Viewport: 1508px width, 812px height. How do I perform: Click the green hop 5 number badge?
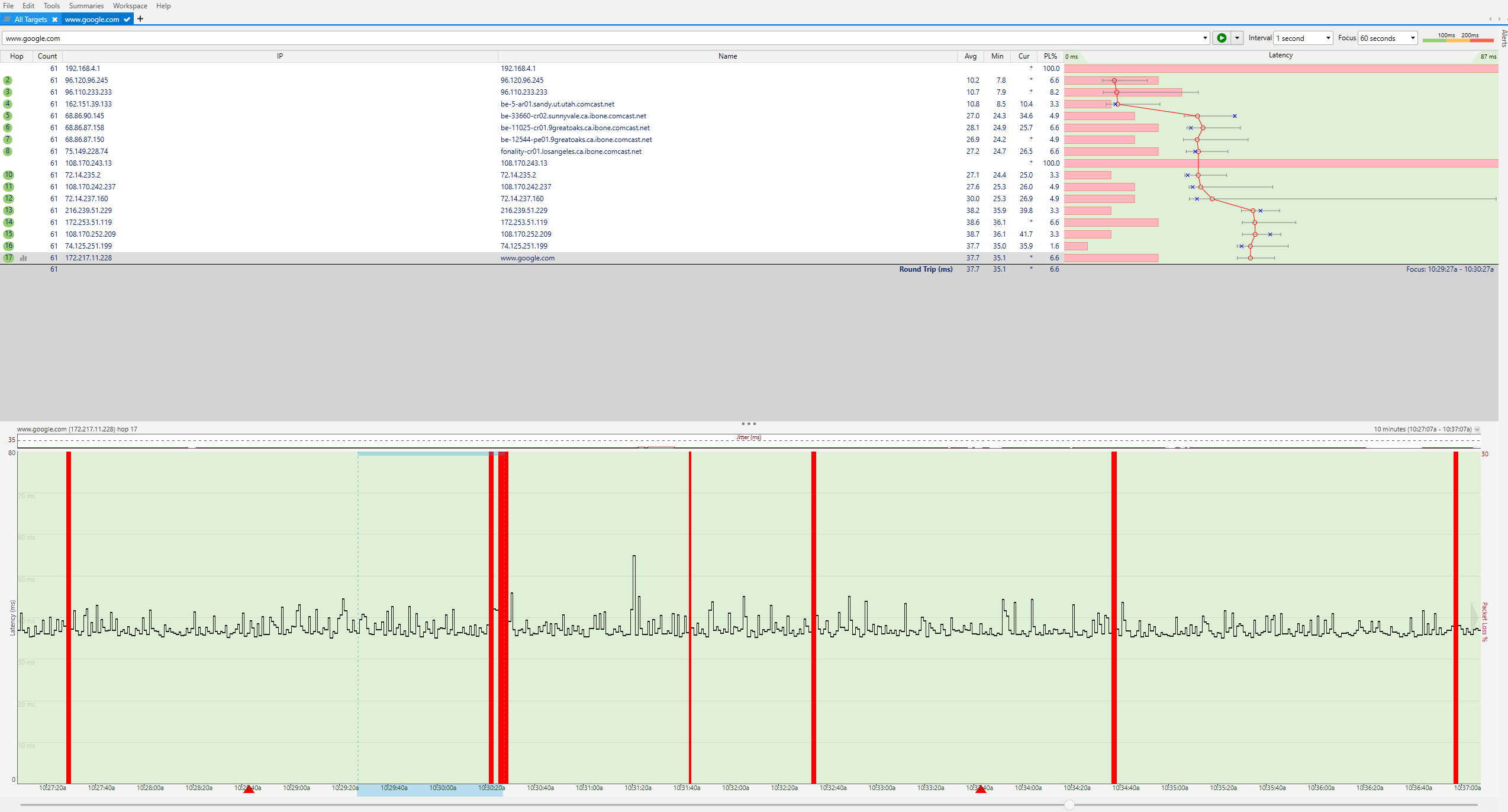point(8,116)
